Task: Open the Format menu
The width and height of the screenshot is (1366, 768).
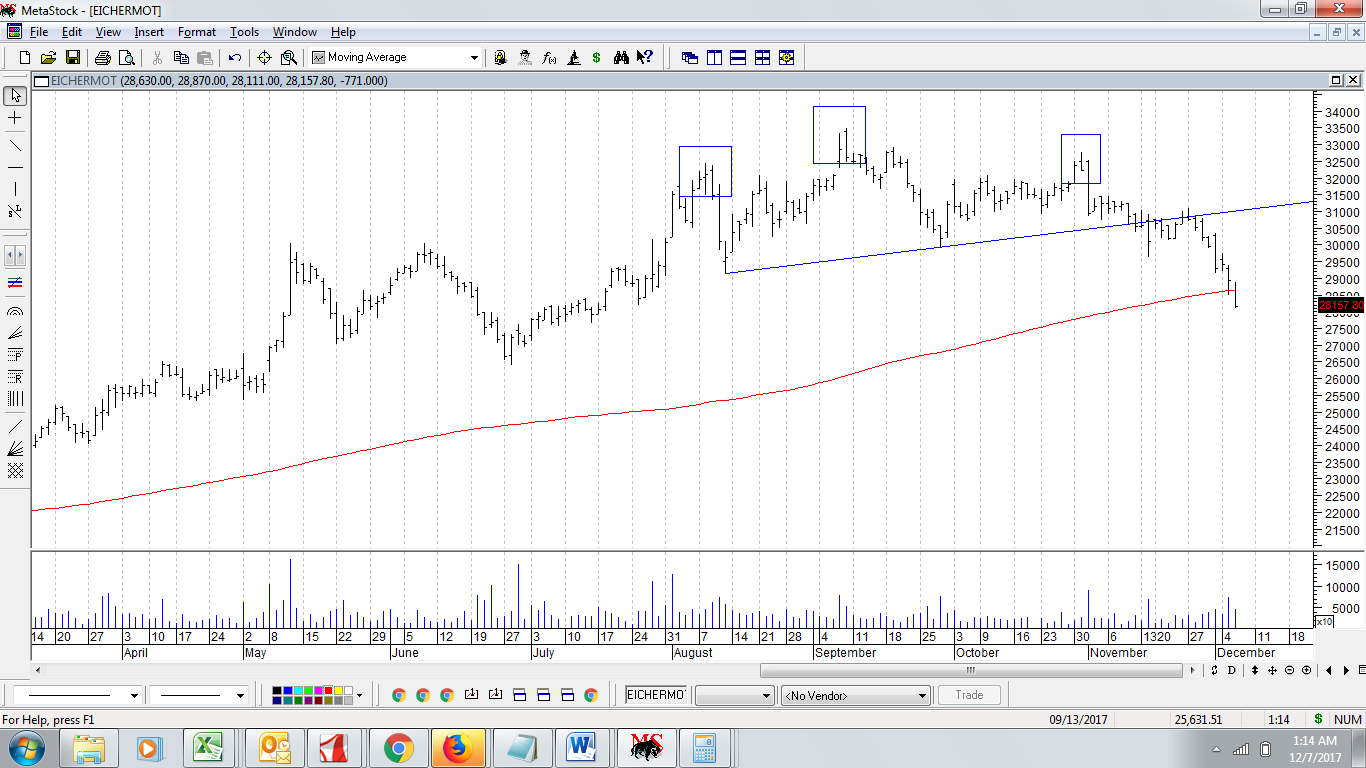Action: click(x=197, y=32)
